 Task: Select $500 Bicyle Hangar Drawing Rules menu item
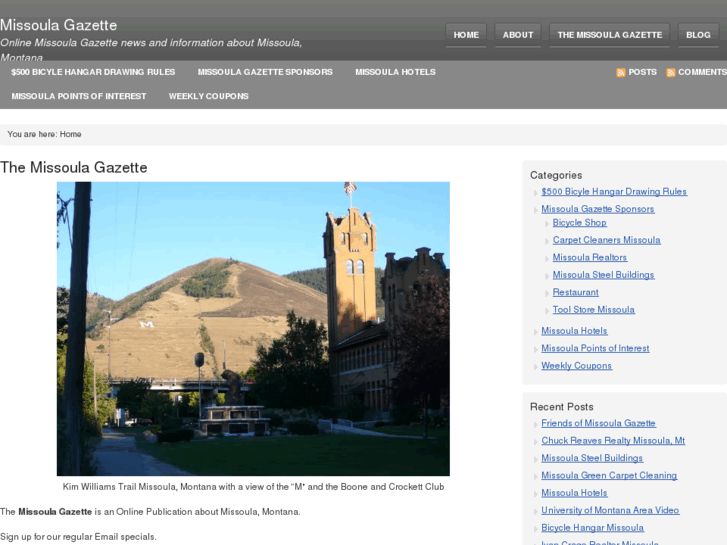click(93, 72)
